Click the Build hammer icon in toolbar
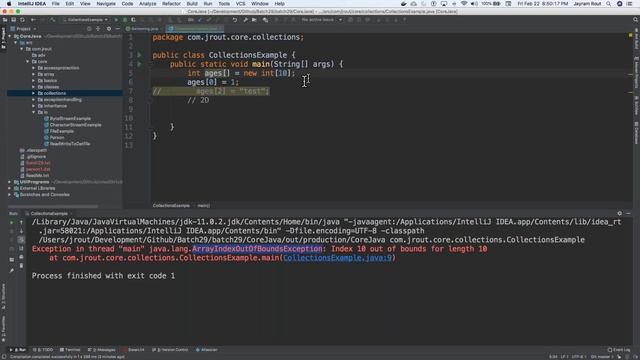This screenshot has height=360, width=640. [53, 20]
